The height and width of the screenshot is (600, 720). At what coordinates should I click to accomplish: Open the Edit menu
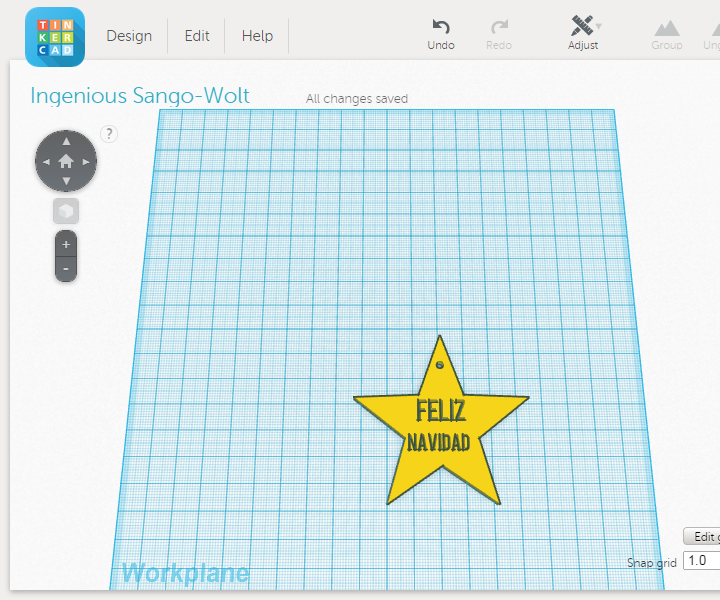tap(197, 36)
